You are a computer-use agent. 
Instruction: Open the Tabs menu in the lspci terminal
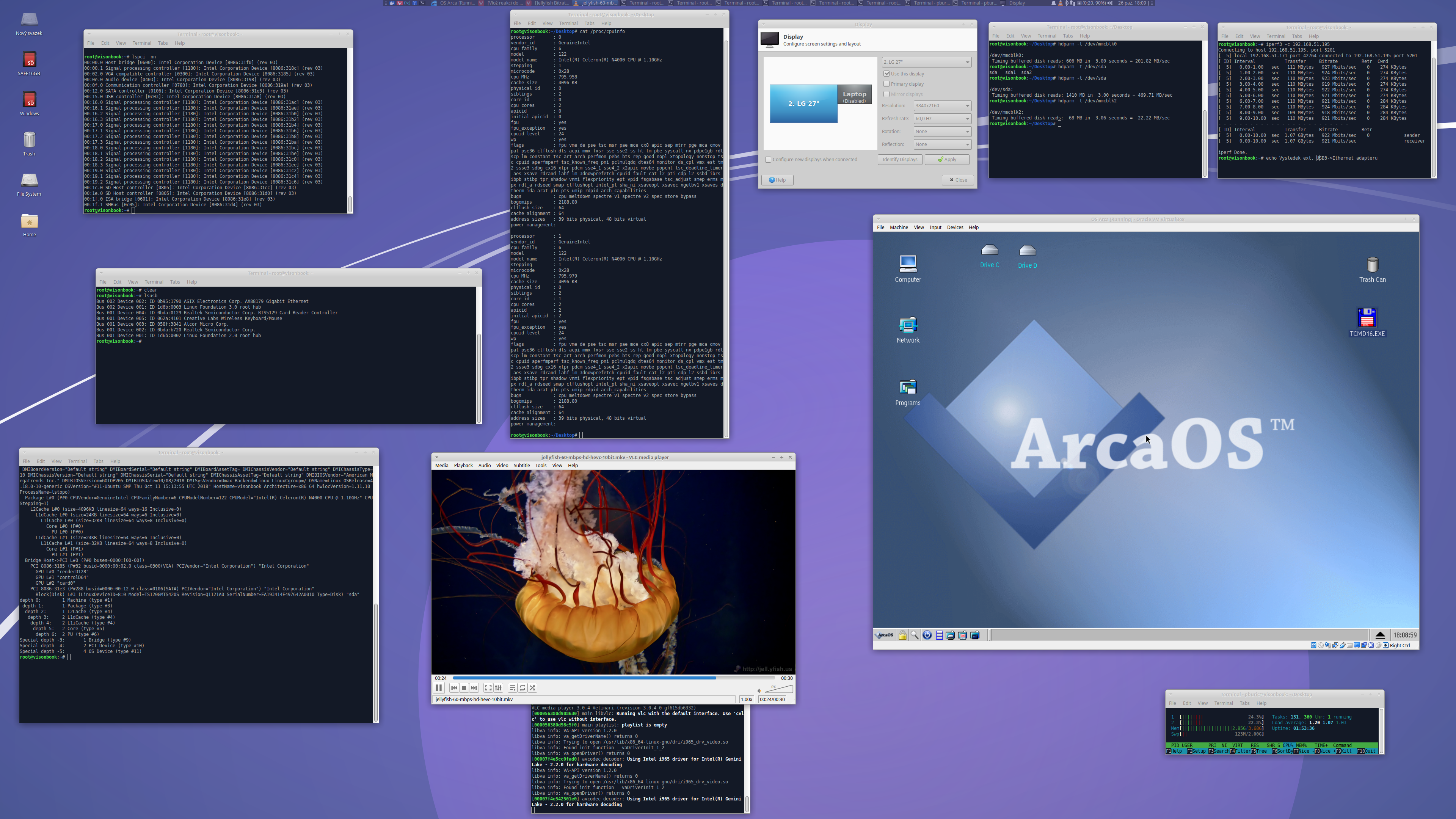(163, 43)
